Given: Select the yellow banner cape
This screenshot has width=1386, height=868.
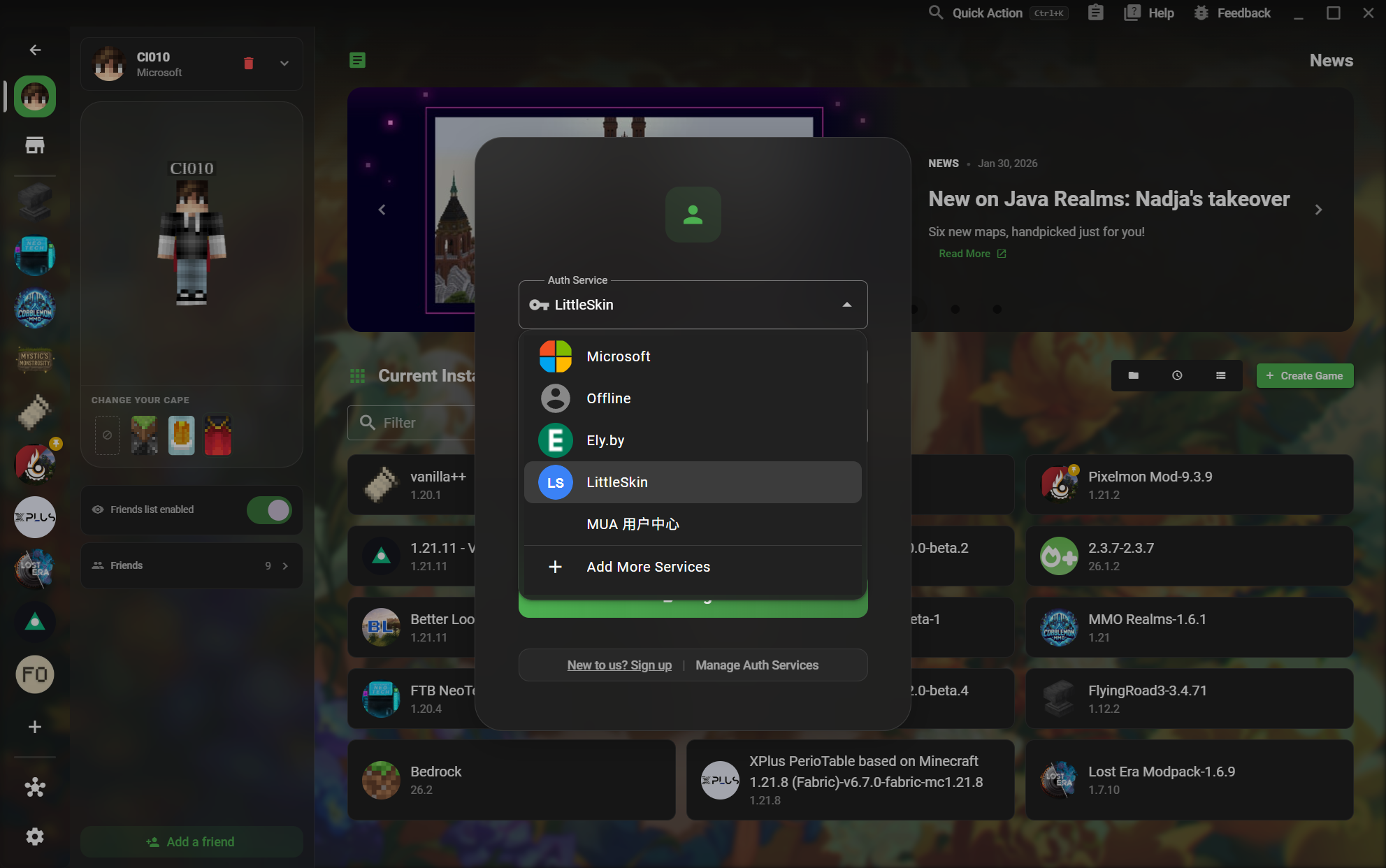Looking at the screenshot, I should click(182, 435).
